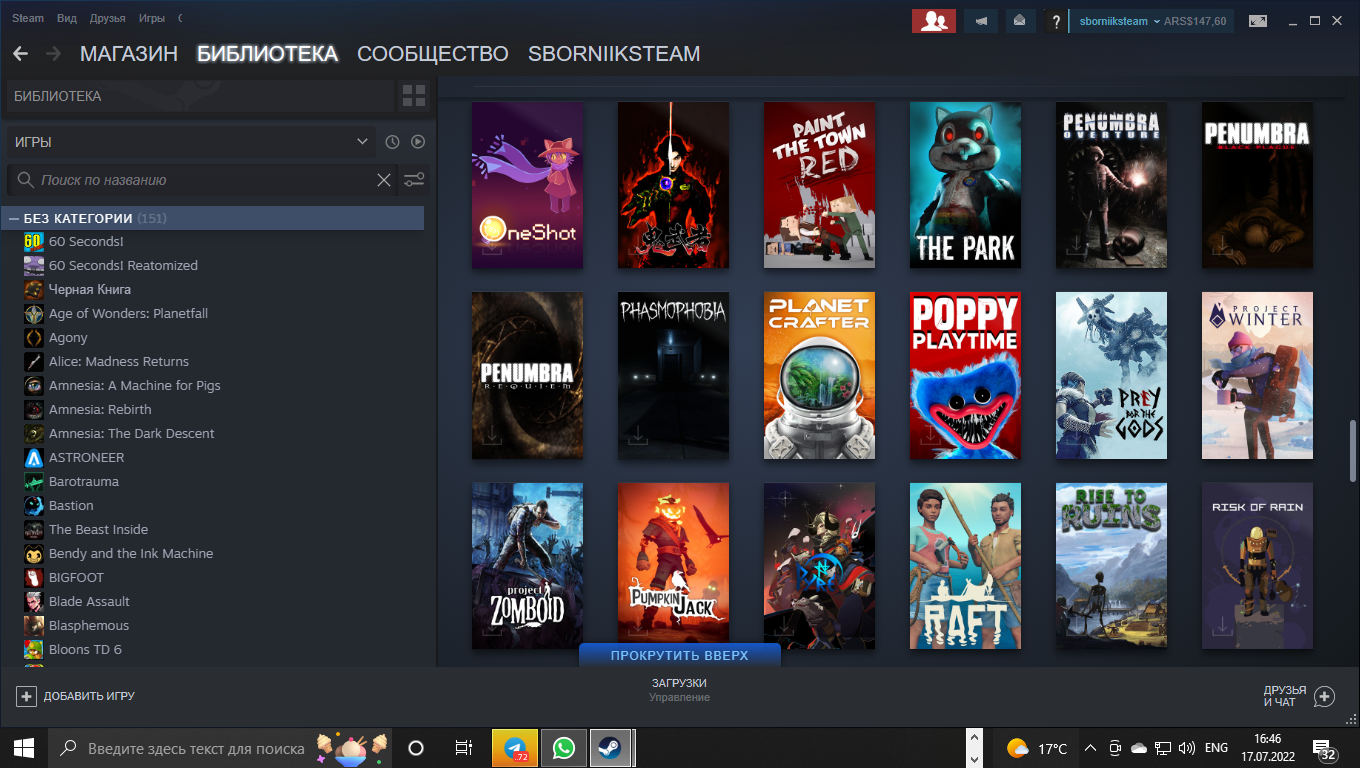Open the volume control in system tray
This screenshot has height=768, width=1360.
(1187, 748)
